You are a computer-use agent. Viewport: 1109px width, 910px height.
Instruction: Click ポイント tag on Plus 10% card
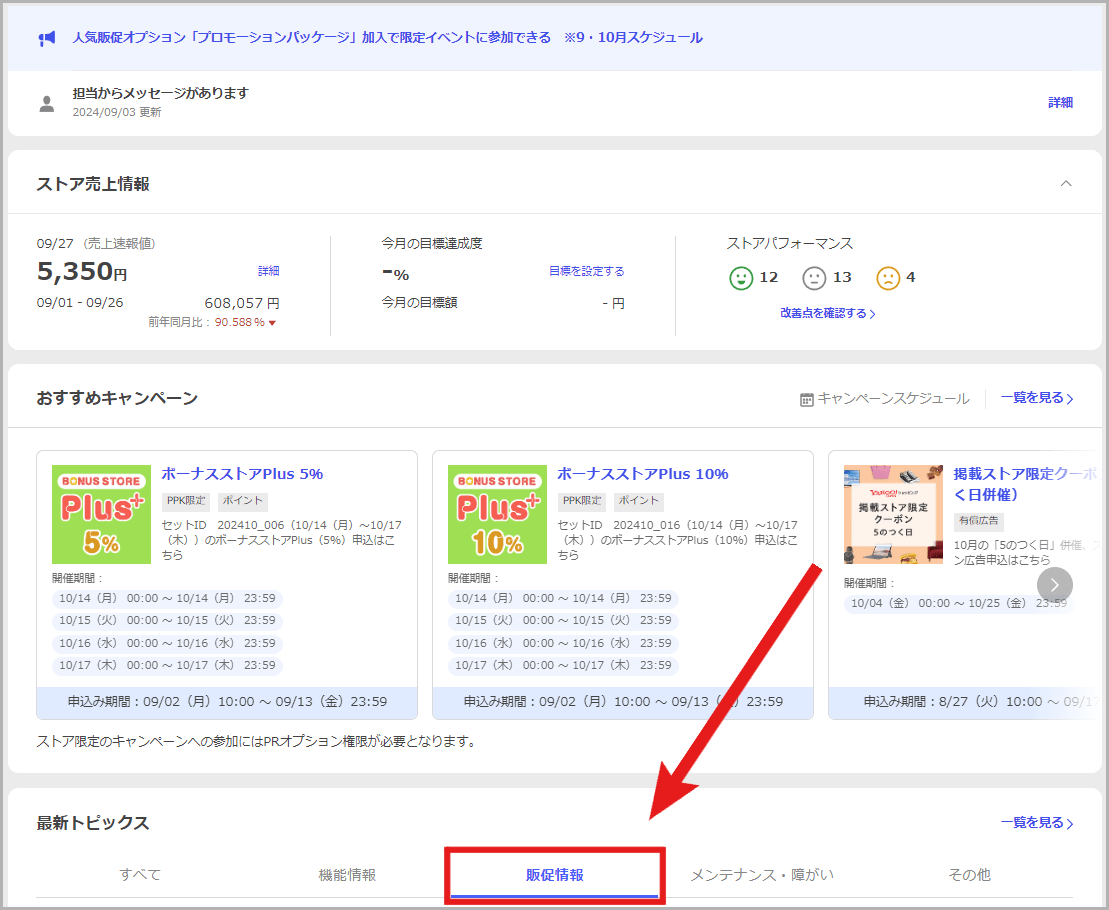point(639,501)
